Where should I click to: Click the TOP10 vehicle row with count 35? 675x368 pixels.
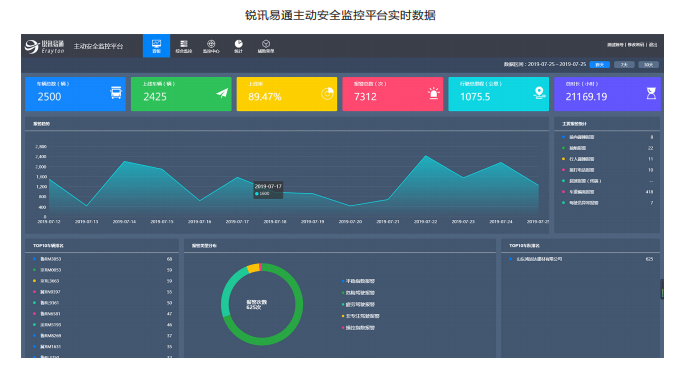102,346
